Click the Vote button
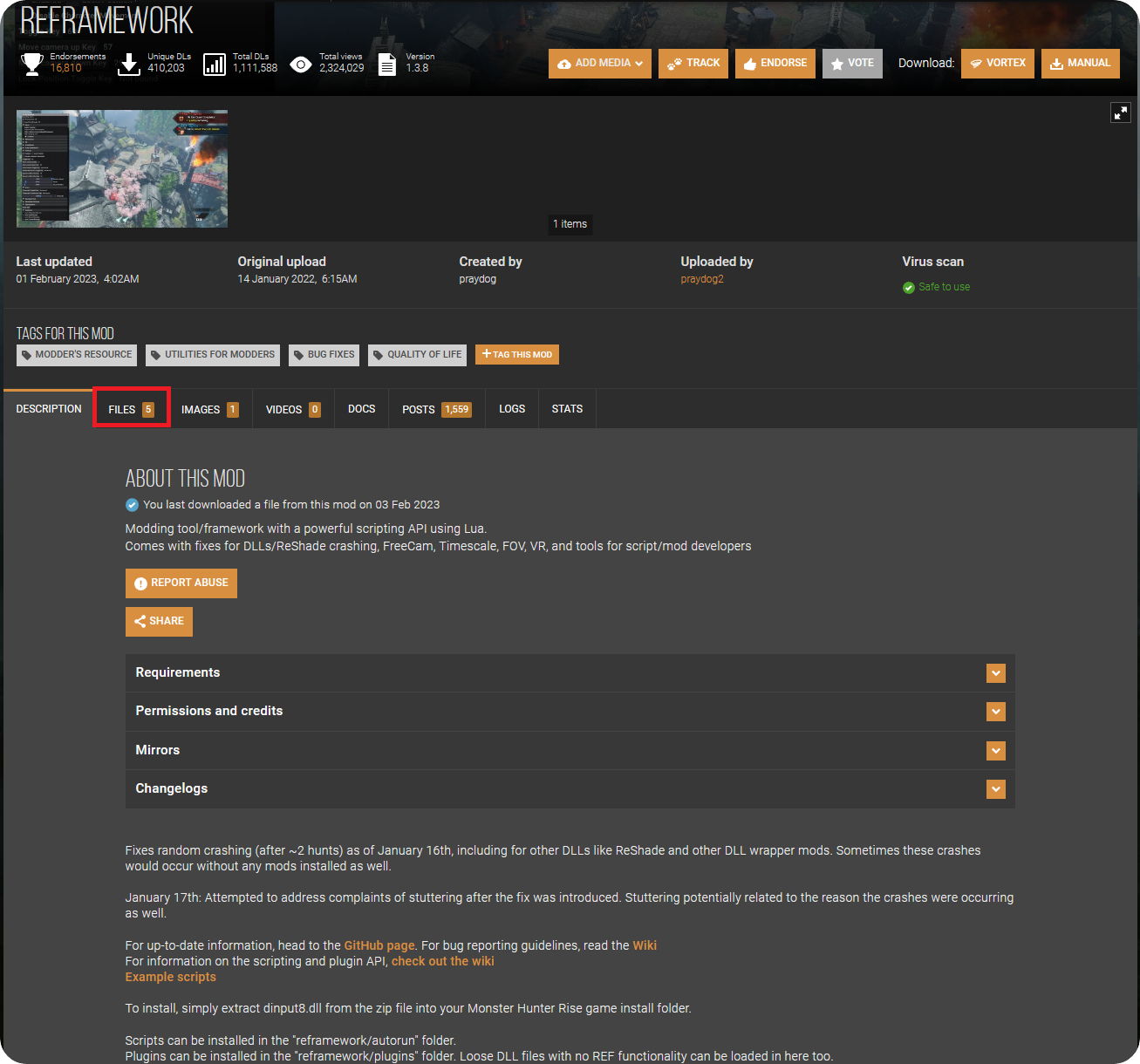Image resolution: width=1140 pixels, height=1064 pixels. [852, 64]
